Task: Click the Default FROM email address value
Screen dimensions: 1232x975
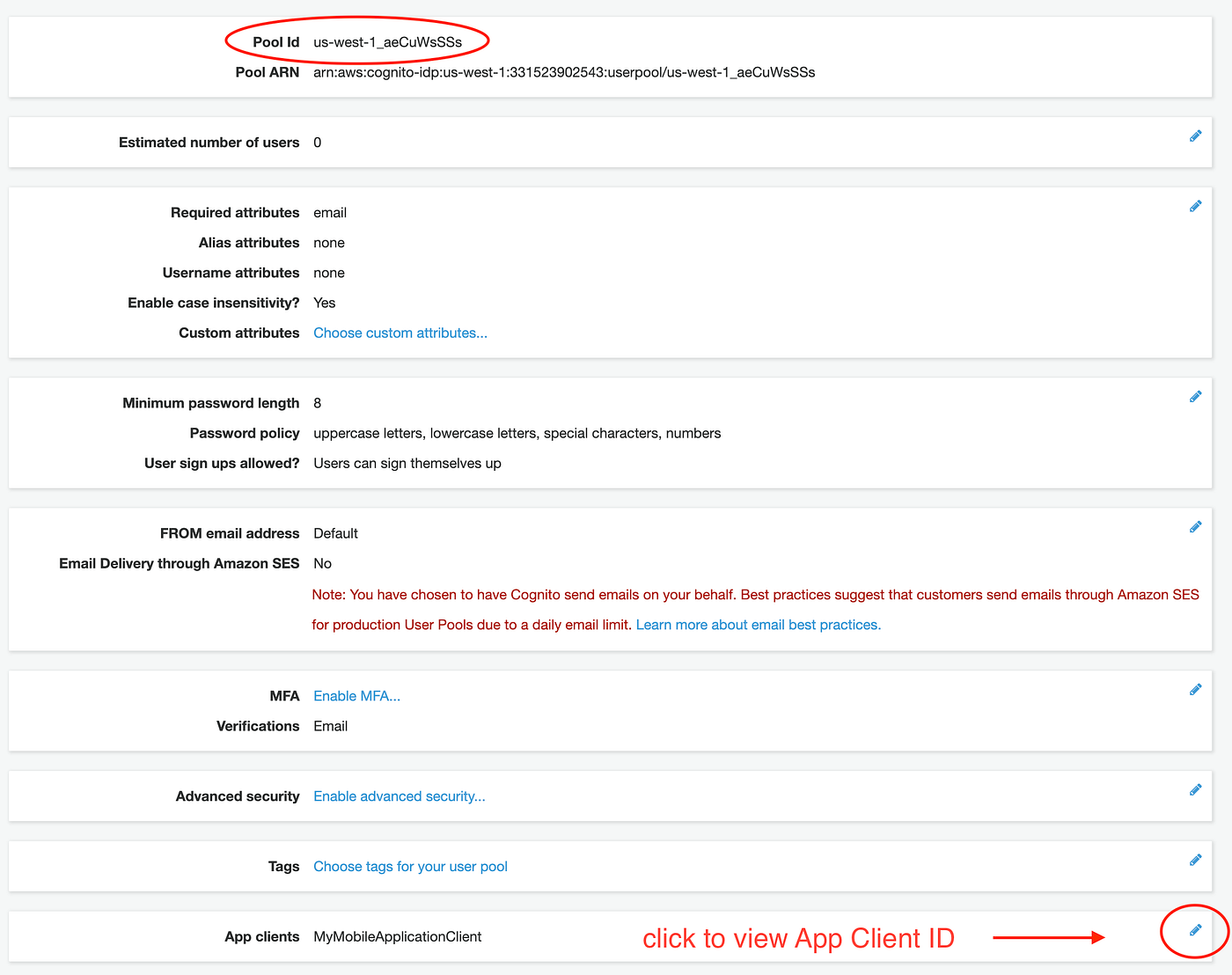Action: (x=335, y=532)
